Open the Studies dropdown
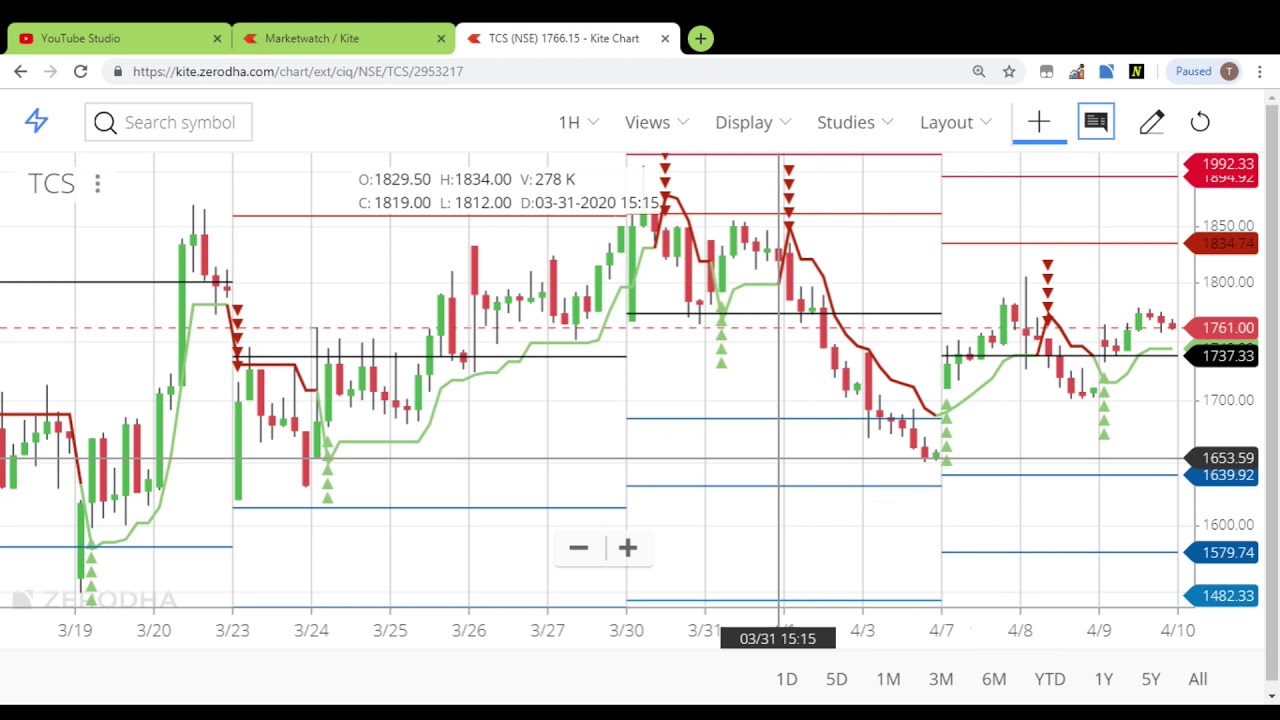 [855, 122]
